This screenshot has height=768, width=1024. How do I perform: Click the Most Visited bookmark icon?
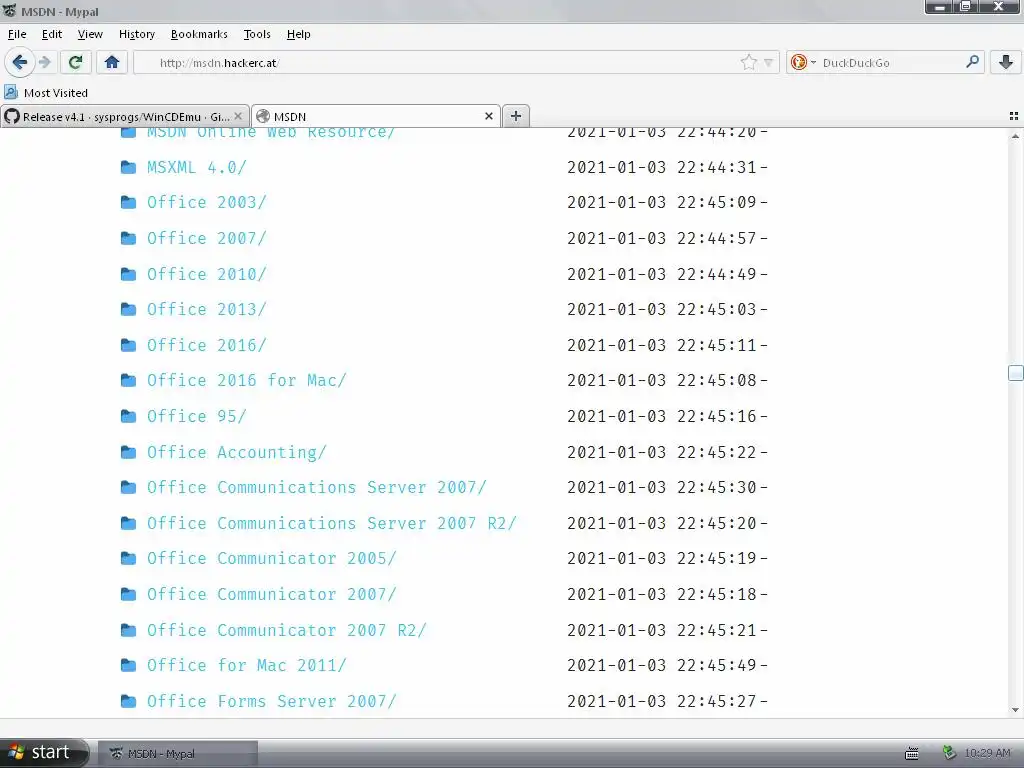click(x=11, y=92)
